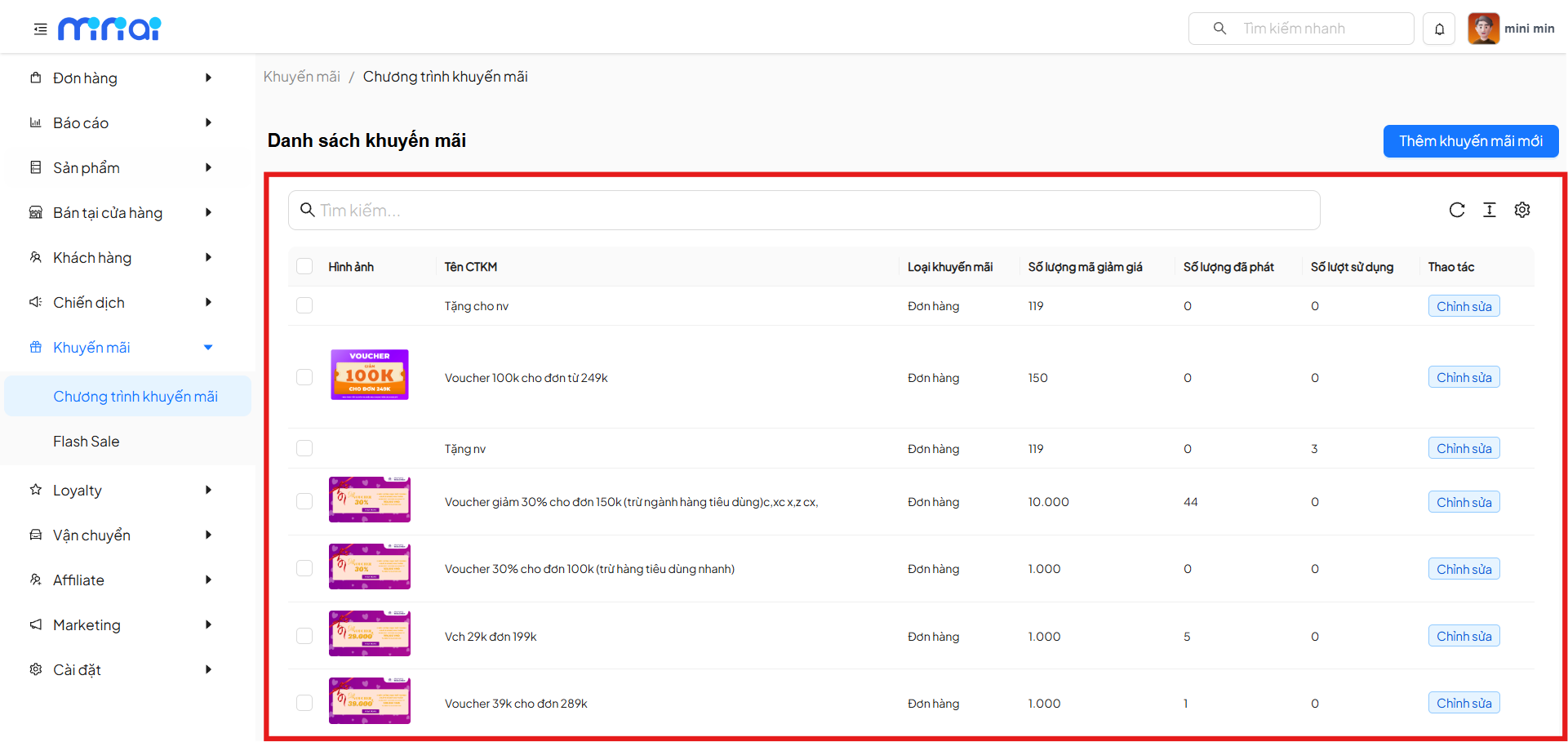This screenshot has height=742, width=1568.
Task: Expand the Đơn hàng menu arrow
Action: 208,78
